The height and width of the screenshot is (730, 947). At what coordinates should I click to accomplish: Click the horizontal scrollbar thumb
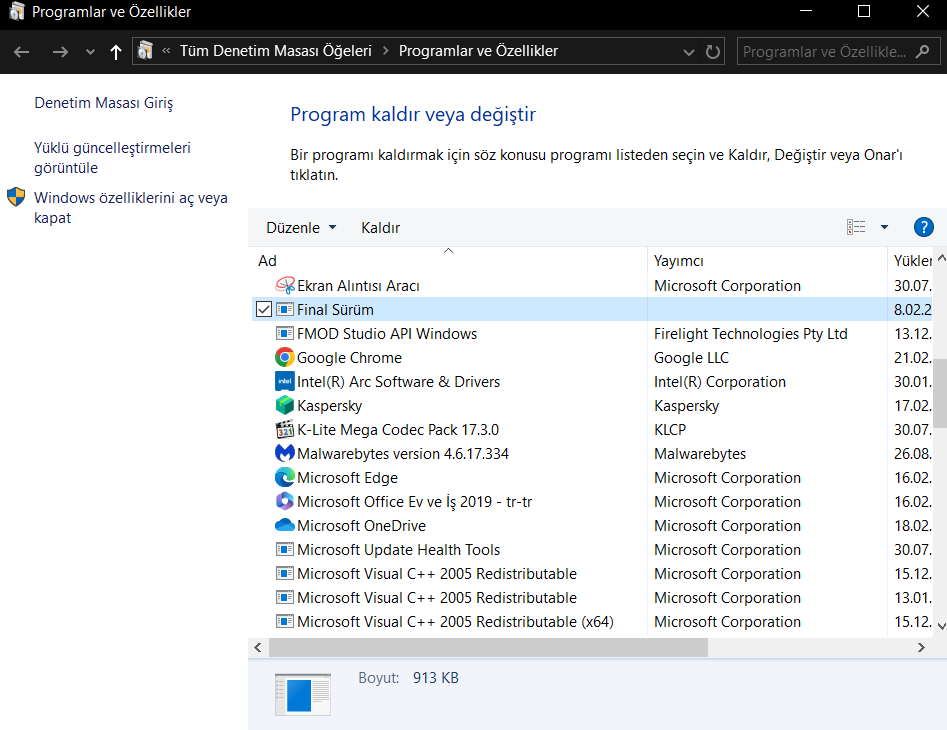(x=488, y=647)
